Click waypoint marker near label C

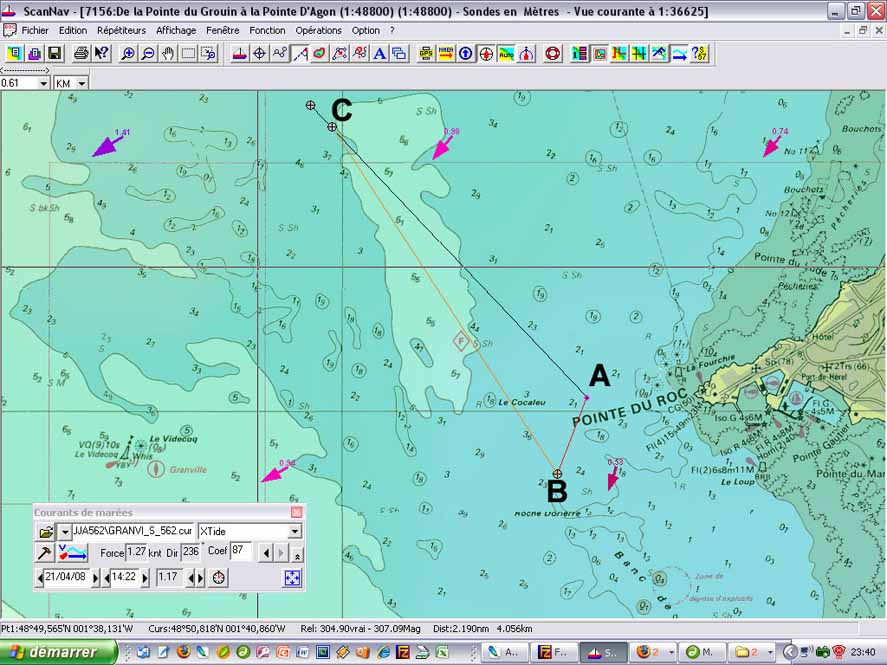click(x=332, y=127)
